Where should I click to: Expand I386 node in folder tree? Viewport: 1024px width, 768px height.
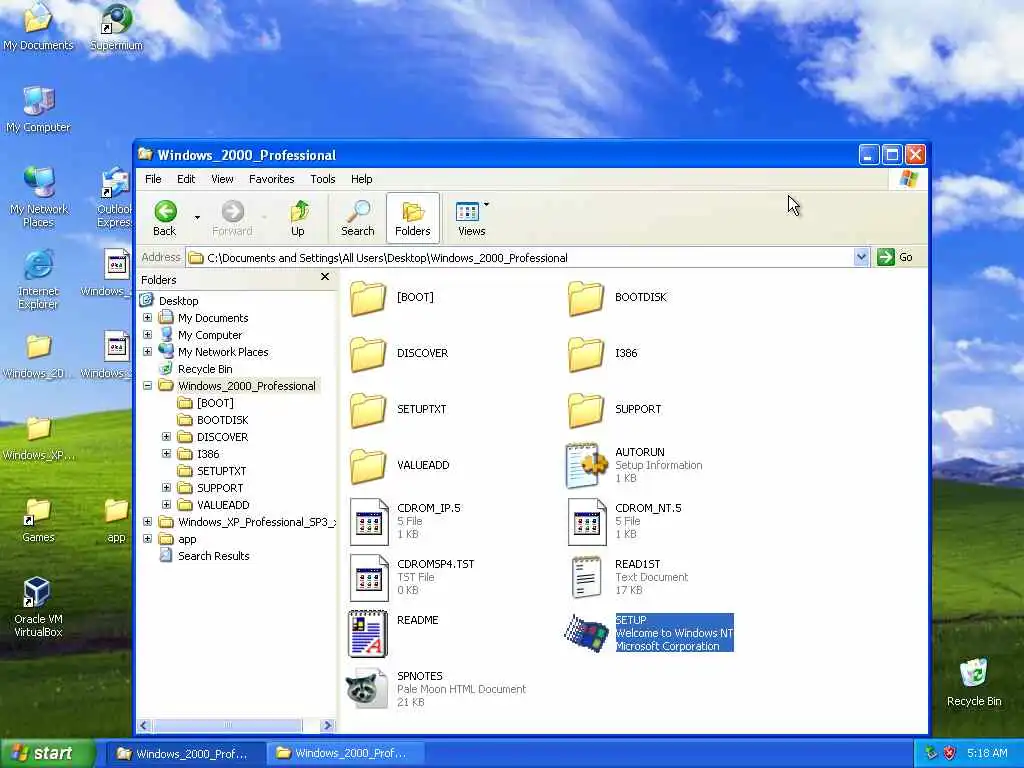pyautogui.click(x=167, y=453)
